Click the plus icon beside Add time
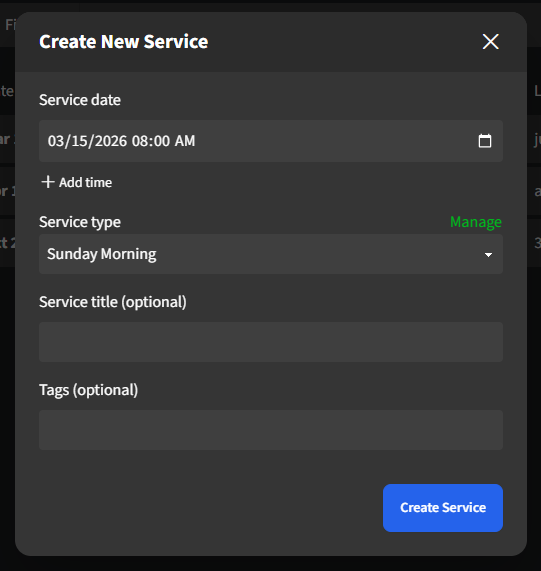This screenshot has height=571, width=541. 48,182
